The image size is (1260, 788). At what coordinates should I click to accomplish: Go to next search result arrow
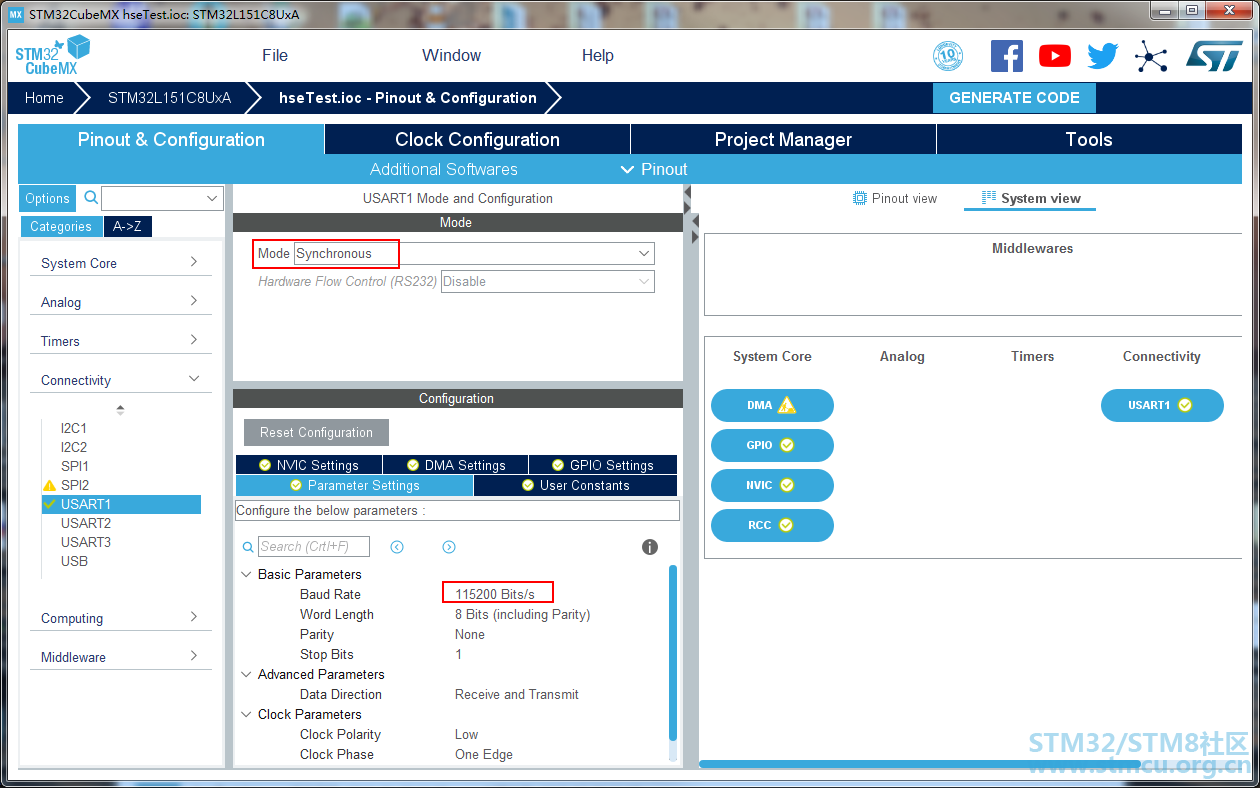click(x=449, y=547)
